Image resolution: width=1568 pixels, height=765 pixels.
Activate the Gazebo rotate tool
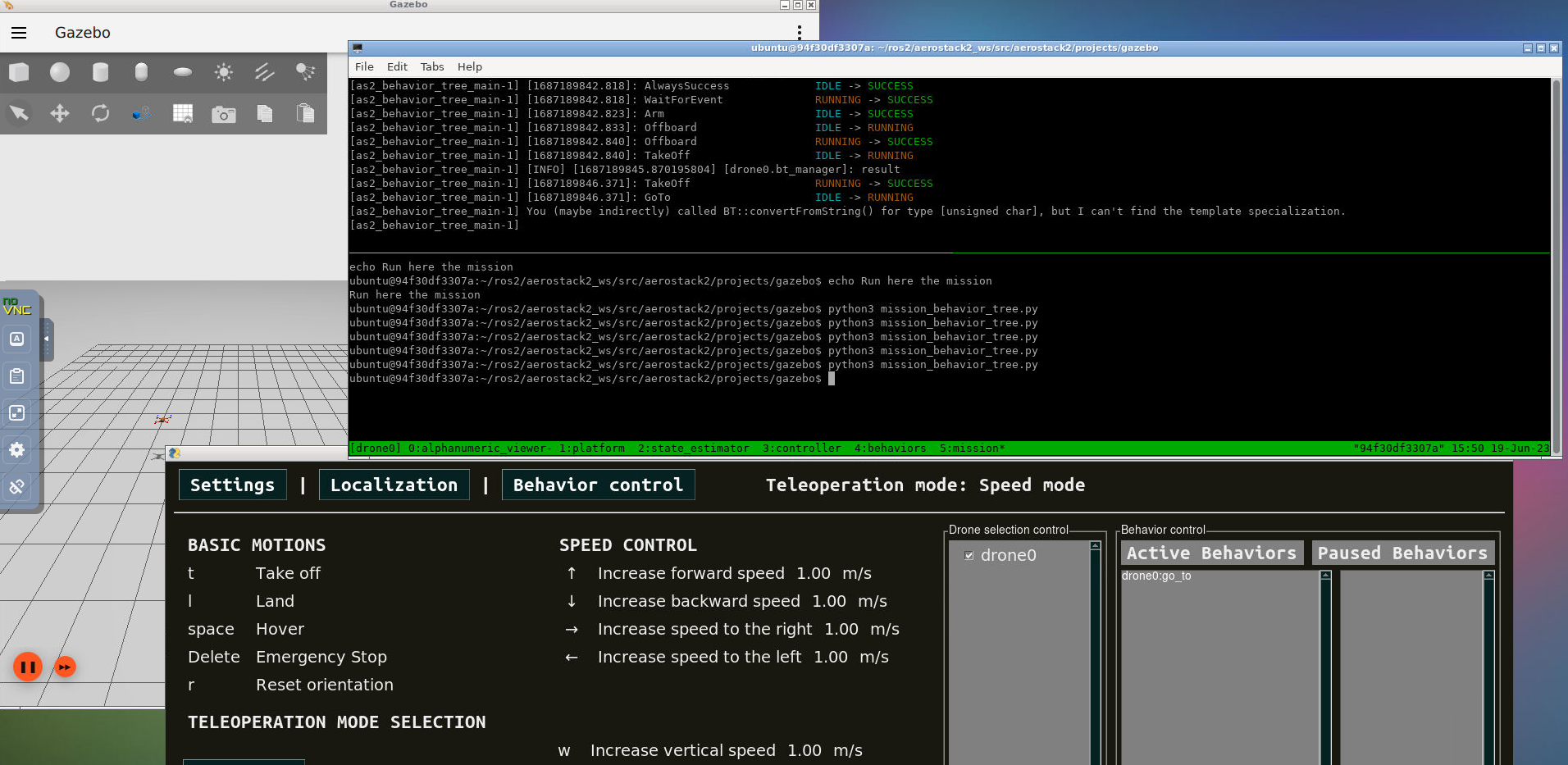click(100, 113)
